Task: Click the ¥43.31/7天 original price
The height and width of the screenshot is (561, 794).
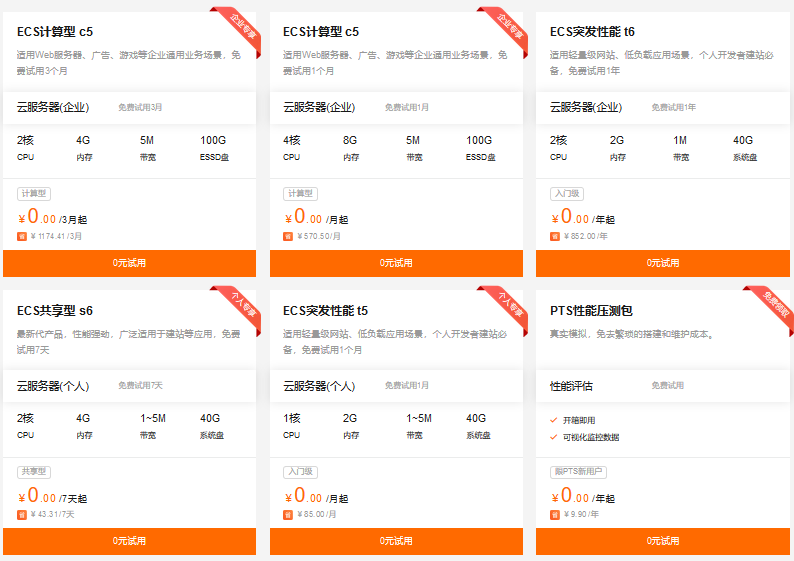Action: 53,515
